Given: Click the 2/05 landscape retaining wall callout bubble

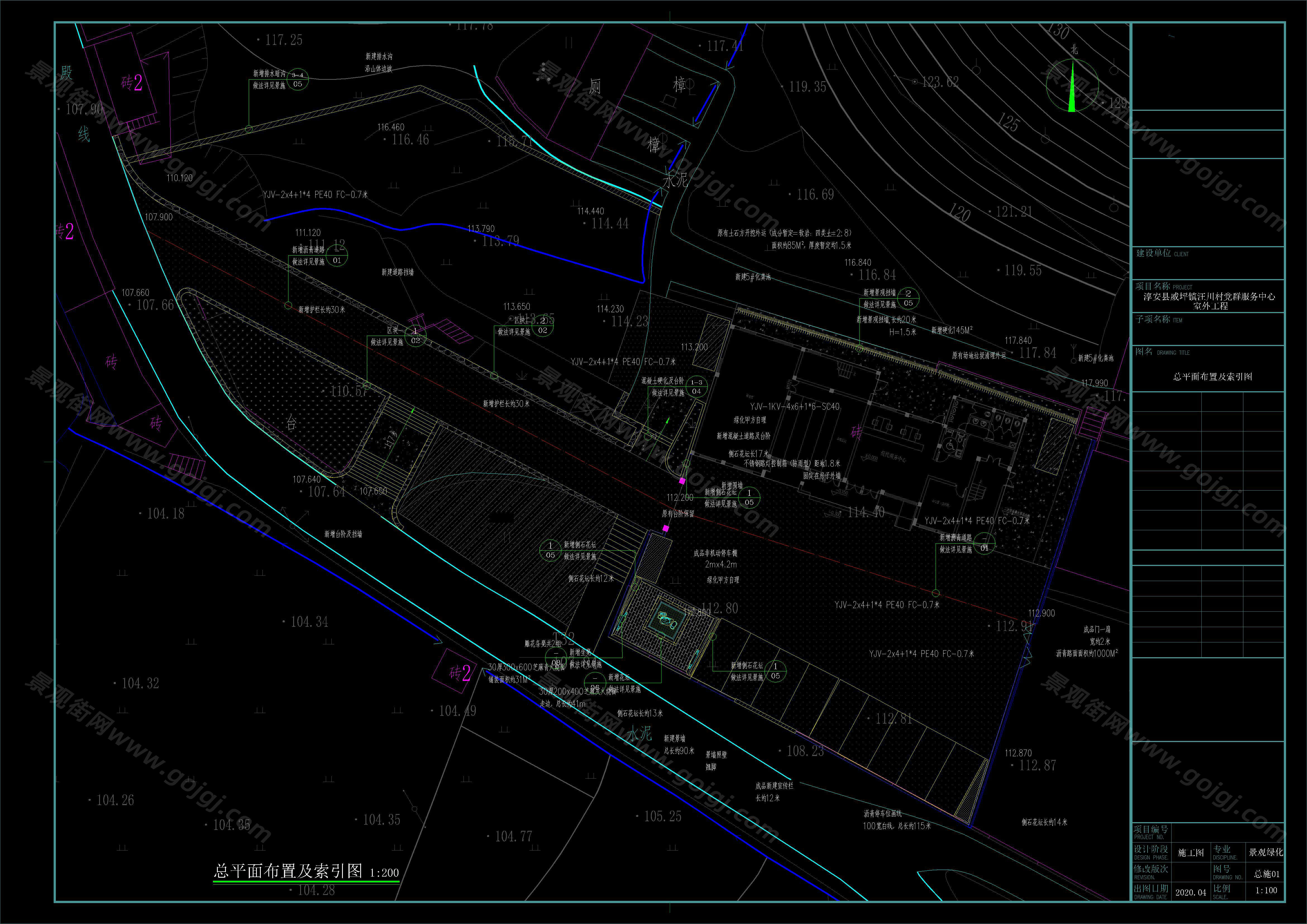Looking at the screenshot, I should (x=908, y=298).
